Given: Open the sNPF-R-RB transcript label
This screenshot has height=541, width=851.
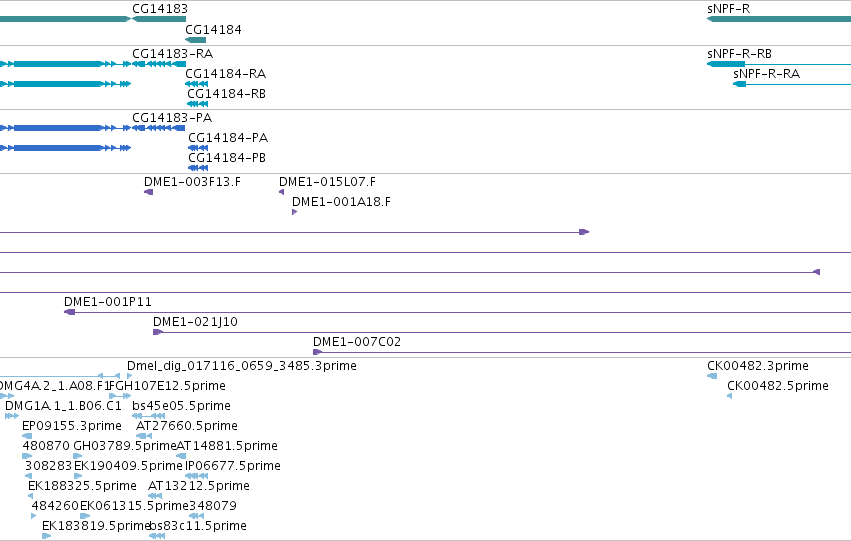Looking at the screenshot, I should pyautogui.click(x=739, y=54).
